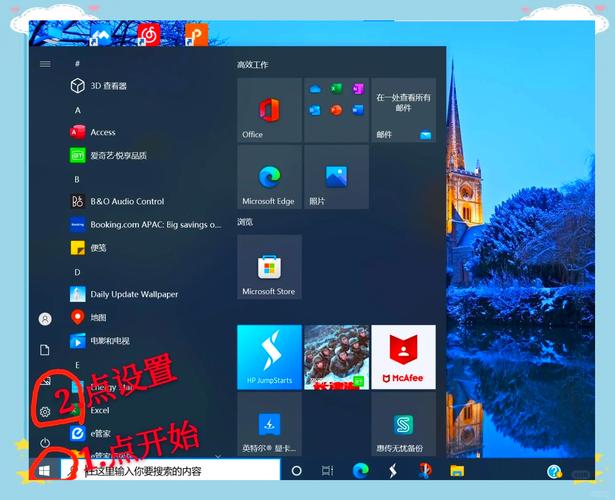Open the 邮件 mail tile
Viewport: 615px width, 500px height.
tap(404, 110)
